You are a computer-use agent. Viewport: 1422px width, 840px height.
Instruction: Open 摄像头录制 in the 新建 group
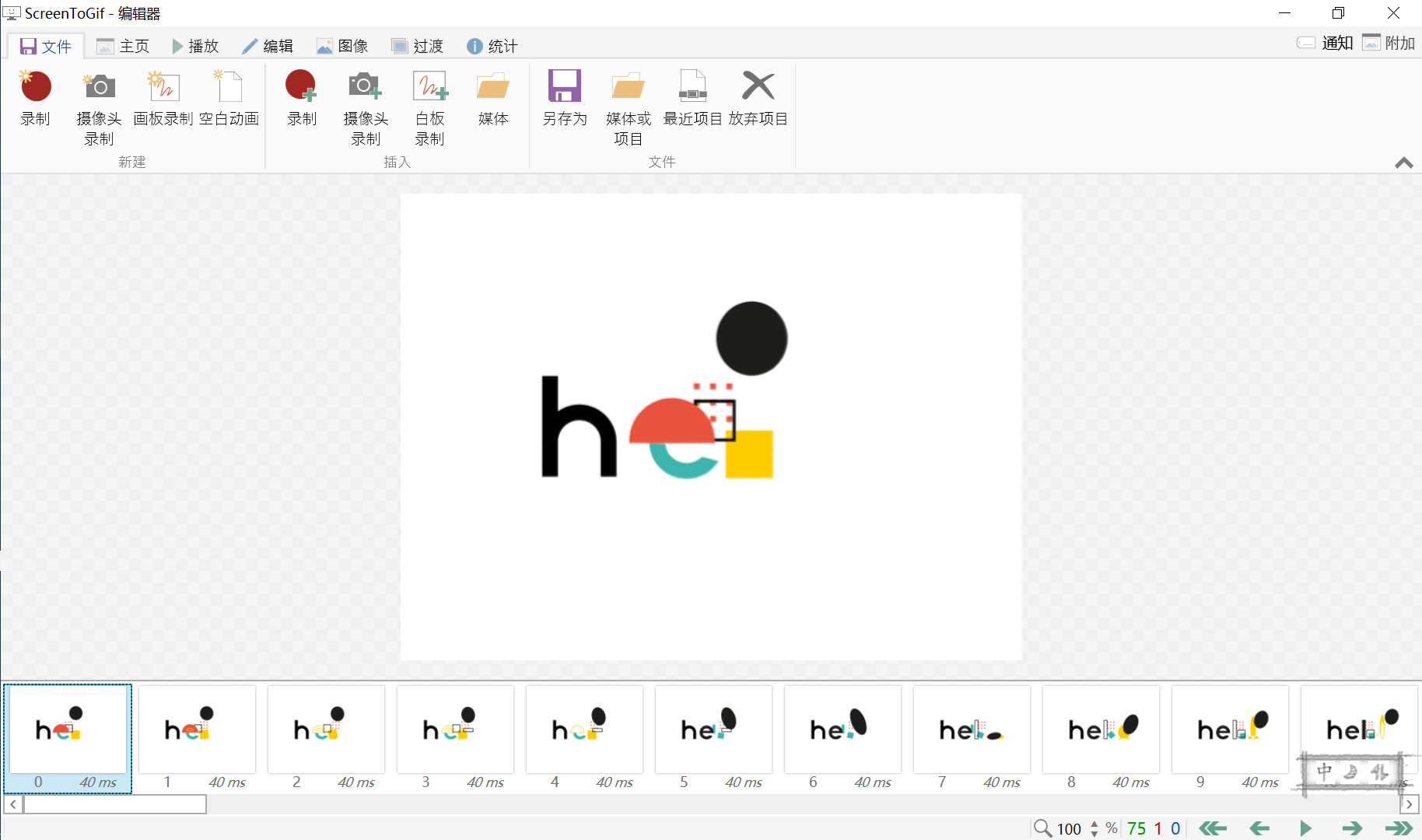100,107
